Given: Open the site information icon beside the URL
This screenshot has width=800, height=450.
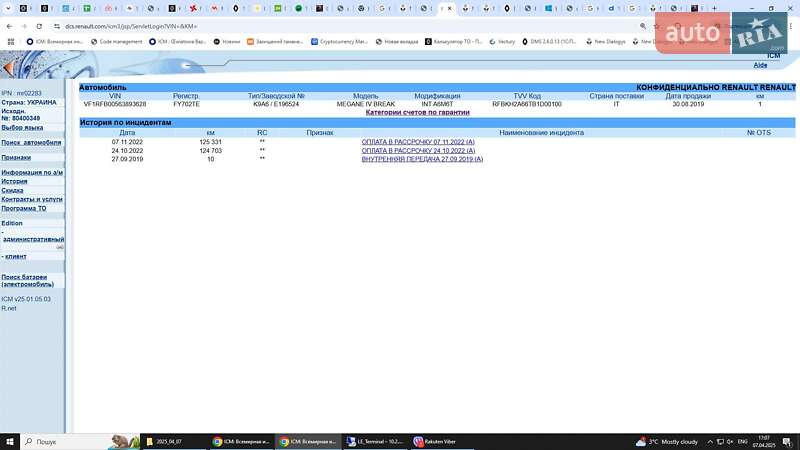Looking at the screenshot, I should point(57,26).
